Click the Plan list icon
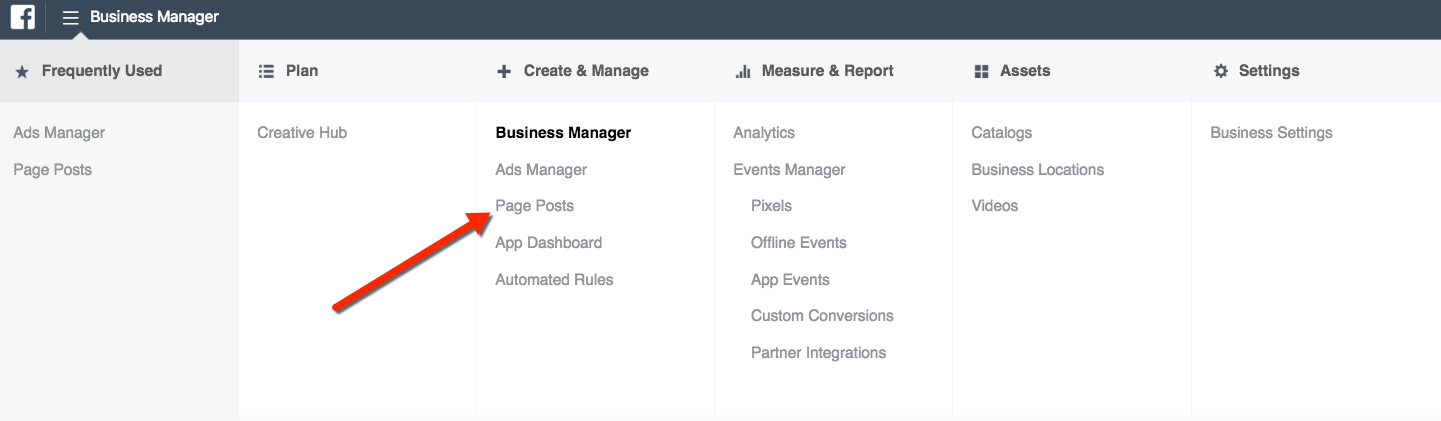 (266, 71)
